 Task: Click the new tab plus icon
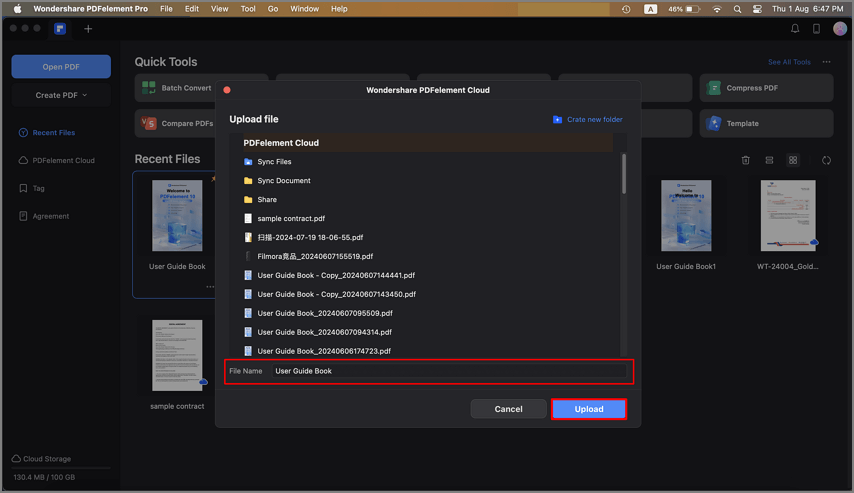(88, 29)
